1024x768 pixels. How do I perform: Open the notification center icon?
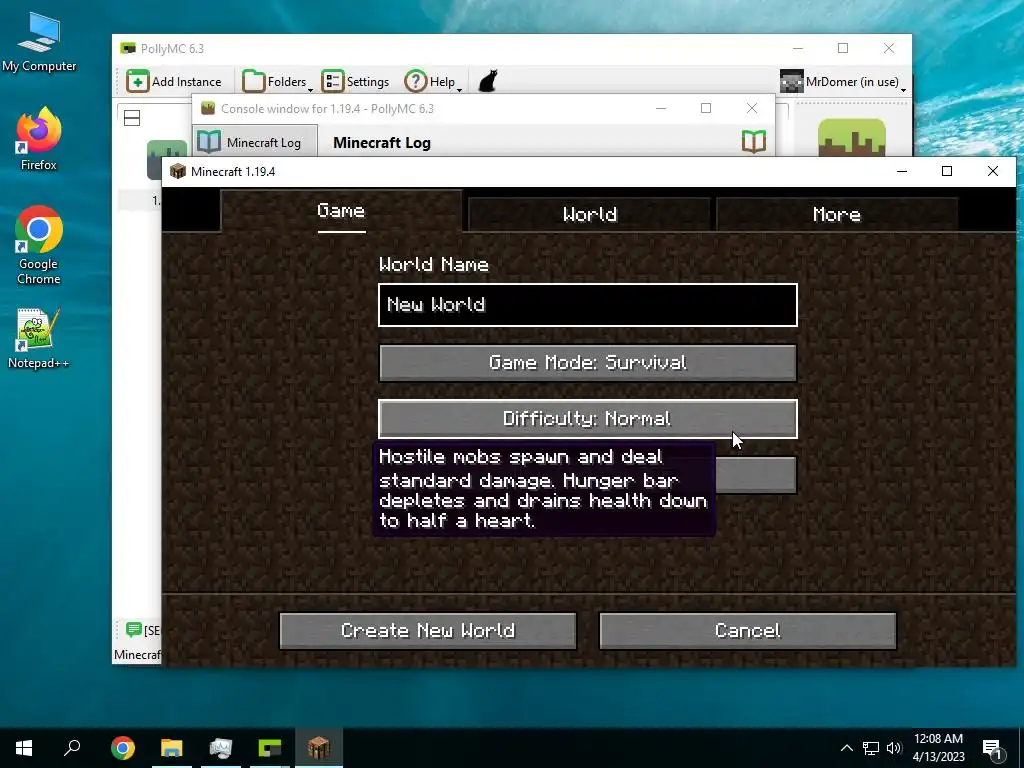pos(992,748)
